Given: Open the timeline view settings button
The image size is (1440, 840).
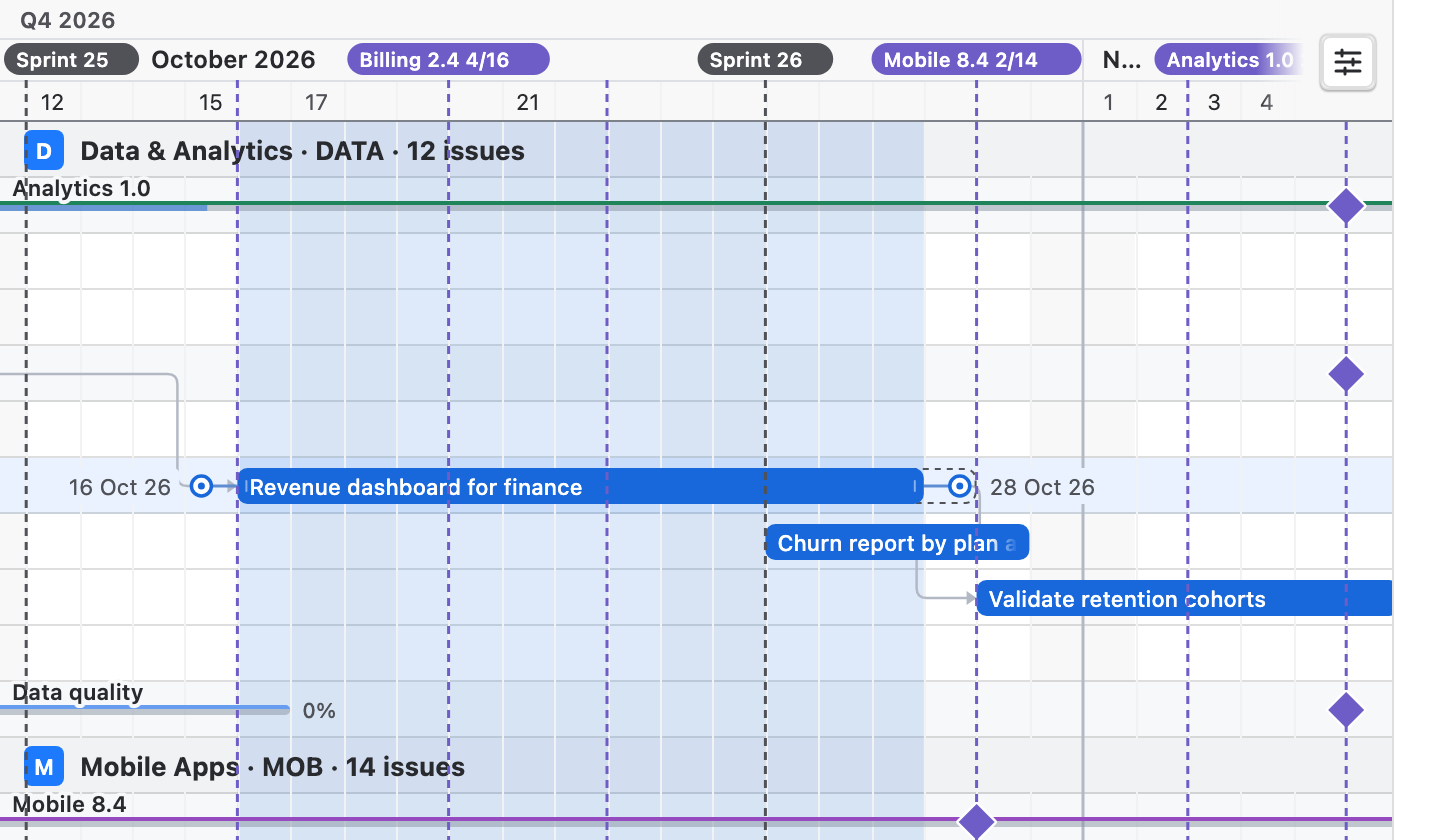Looking at the screenshot, I should 1348,63.
